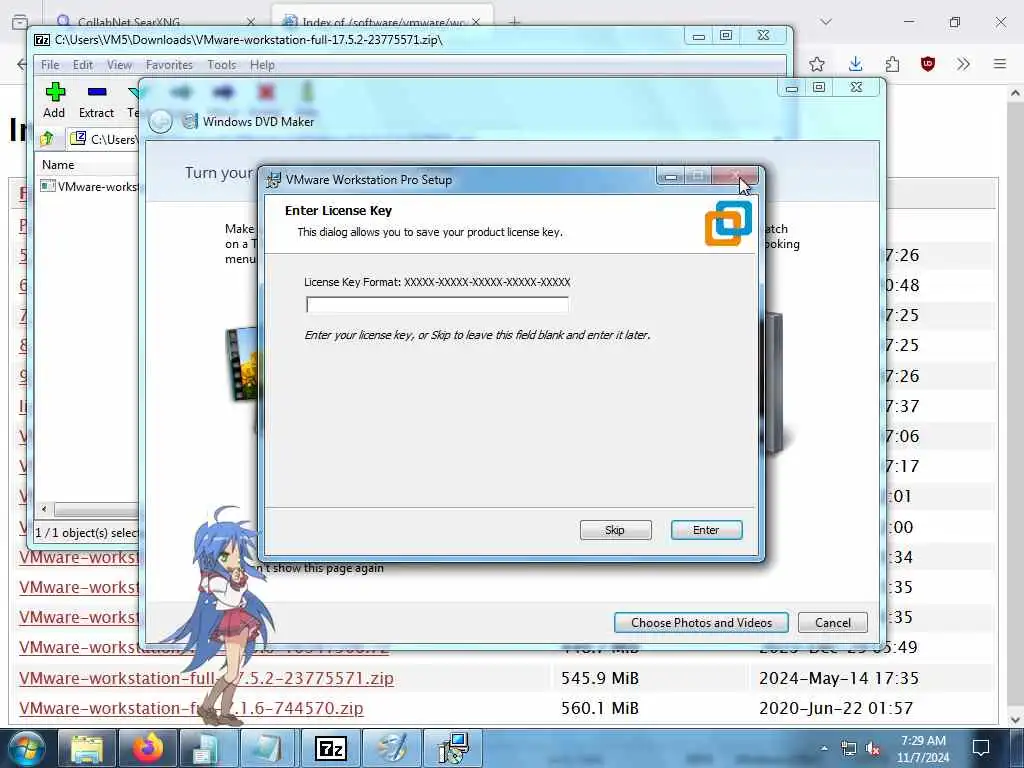Open the Help menu in 7-Zip

coord(262,65)
